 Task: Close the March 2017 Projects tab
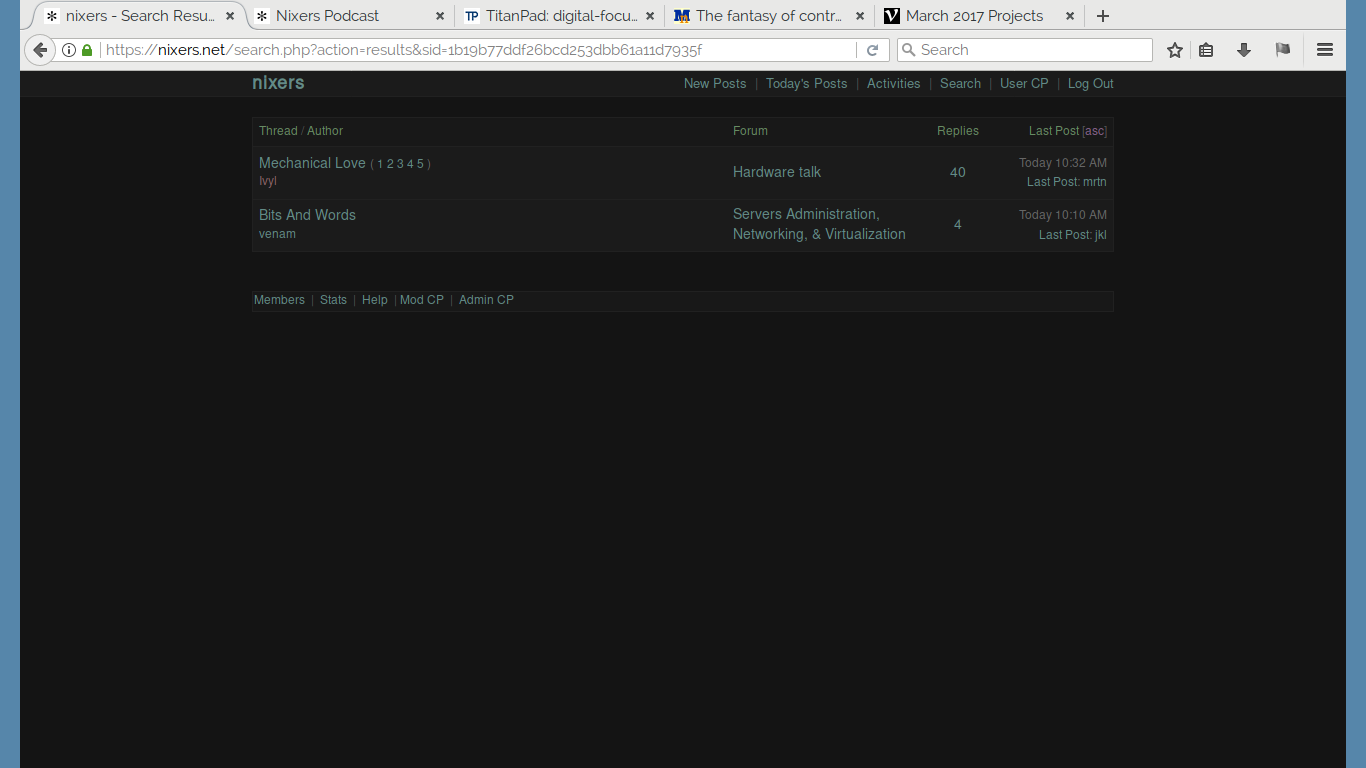1070,16
